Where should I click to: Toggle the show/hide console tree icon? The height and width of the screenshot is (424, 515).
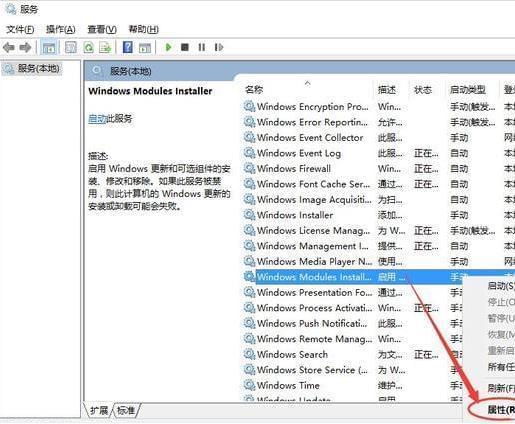[x=49, y=47]
